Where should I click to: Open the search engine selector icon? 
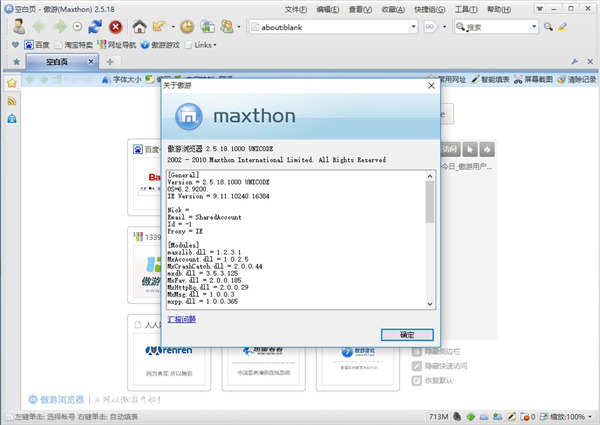pos(461,27)
